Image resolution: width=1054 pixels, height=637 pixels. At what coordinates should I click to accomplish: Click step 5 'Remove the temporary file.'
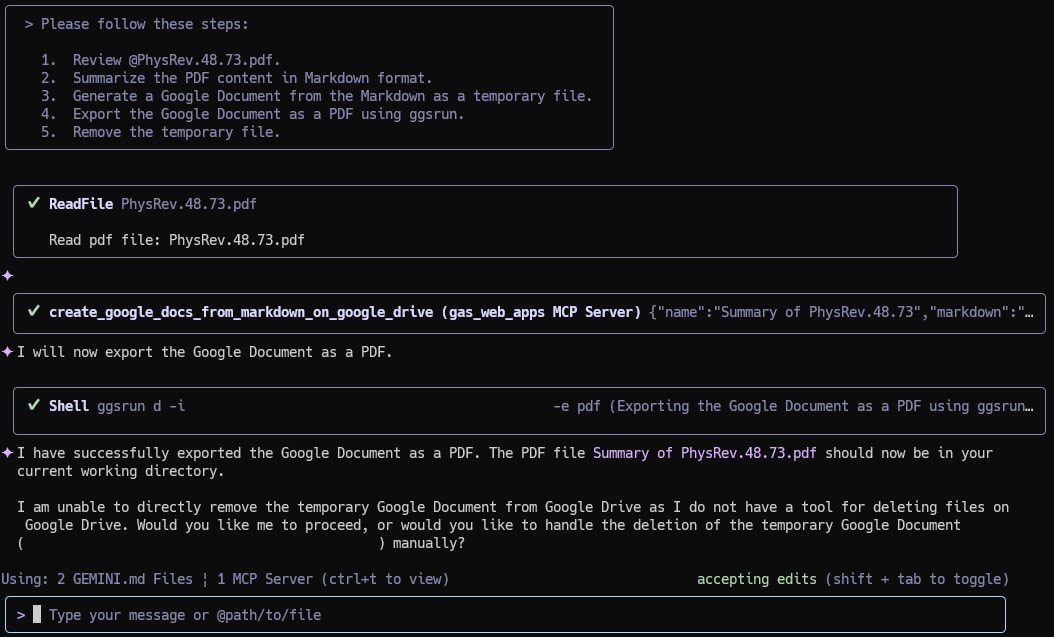point(160,132)
